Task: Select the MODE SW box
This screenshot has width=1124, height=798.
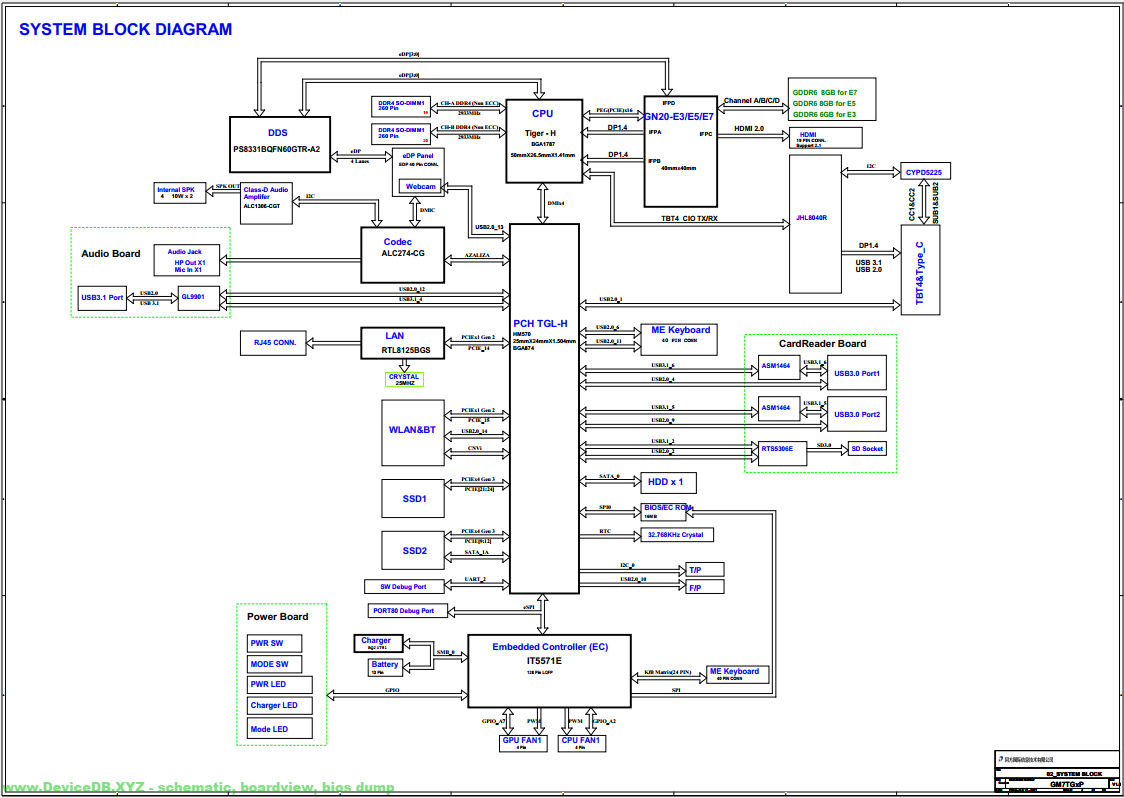Action: pos(275,664)
